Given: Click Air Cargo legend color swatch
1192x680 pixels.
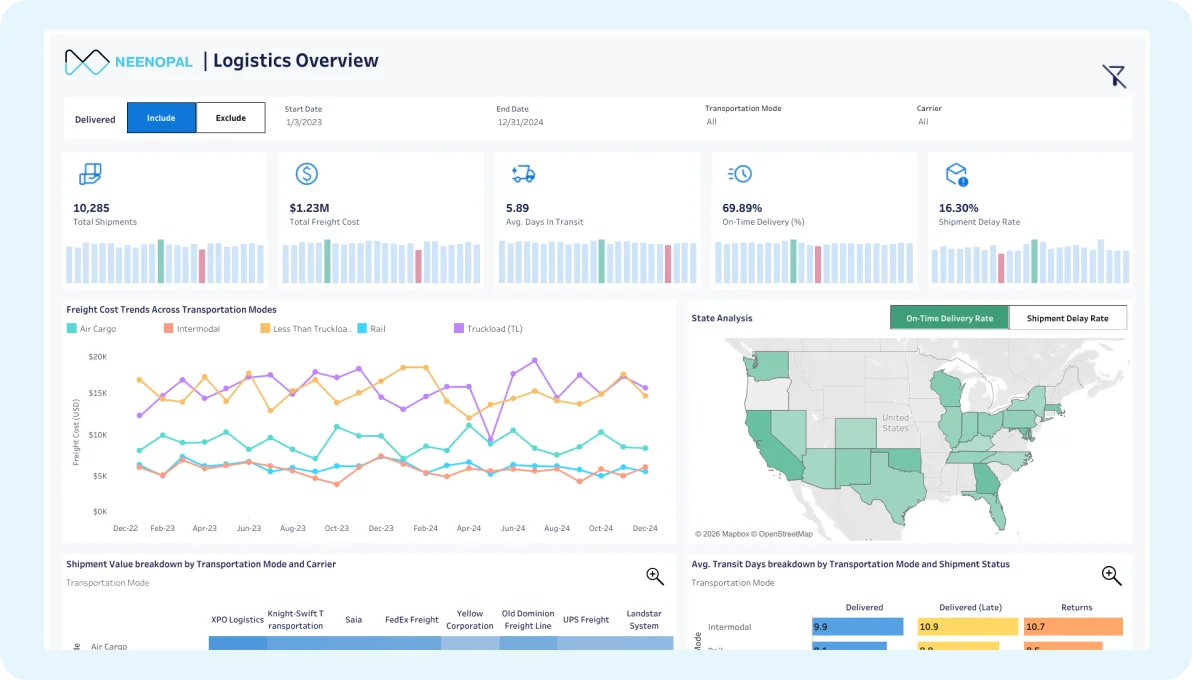Looking at the screenshot, I should (x=71, y=329).
